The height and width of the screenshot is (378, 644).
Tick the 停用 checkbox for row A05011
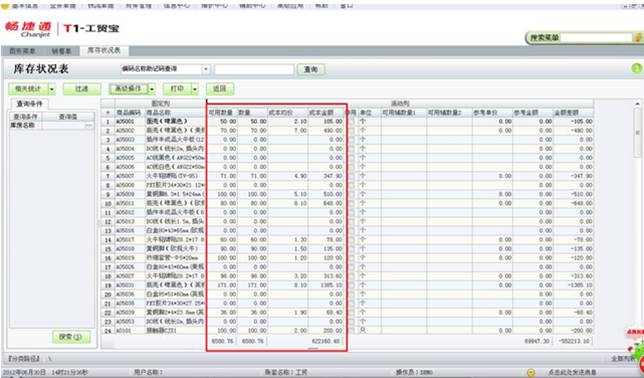(x=351, y=203)
